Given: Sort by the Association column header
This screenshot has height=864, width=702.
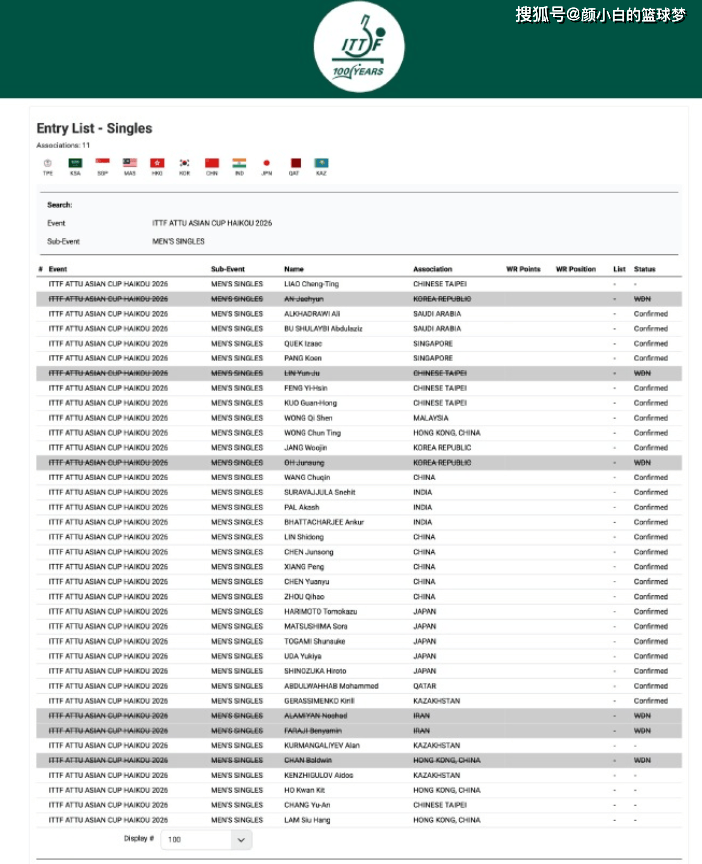Looking at the screenshot, I should coord(432,269).
